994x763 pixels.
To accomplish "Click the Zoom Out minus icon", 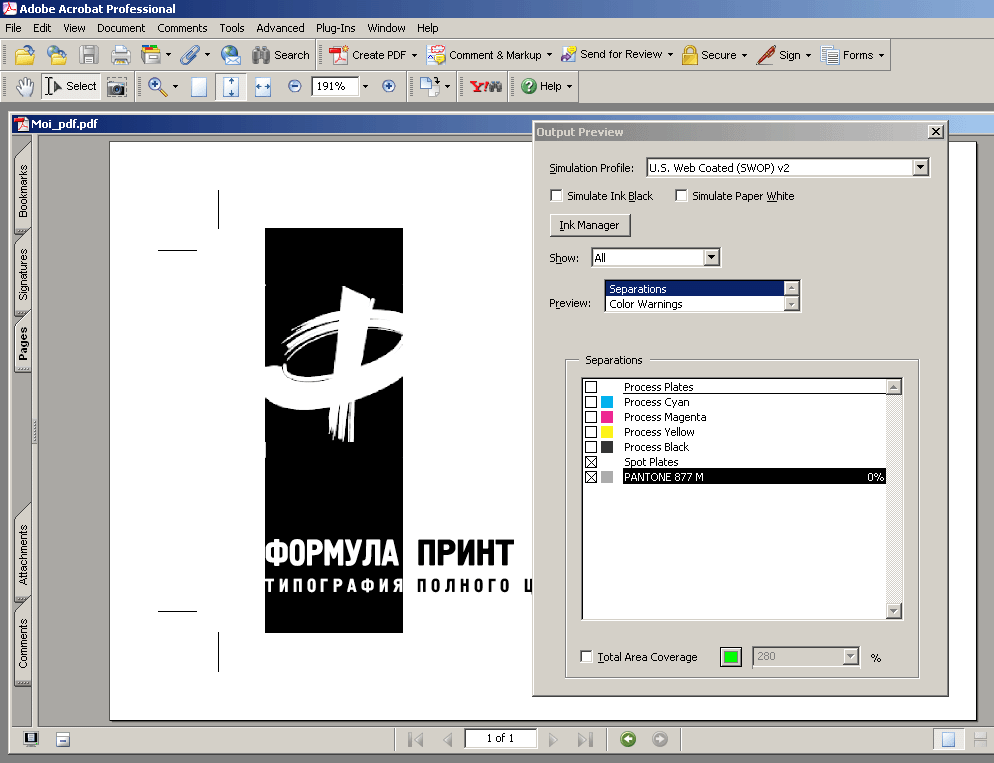I will click(295, 86).
